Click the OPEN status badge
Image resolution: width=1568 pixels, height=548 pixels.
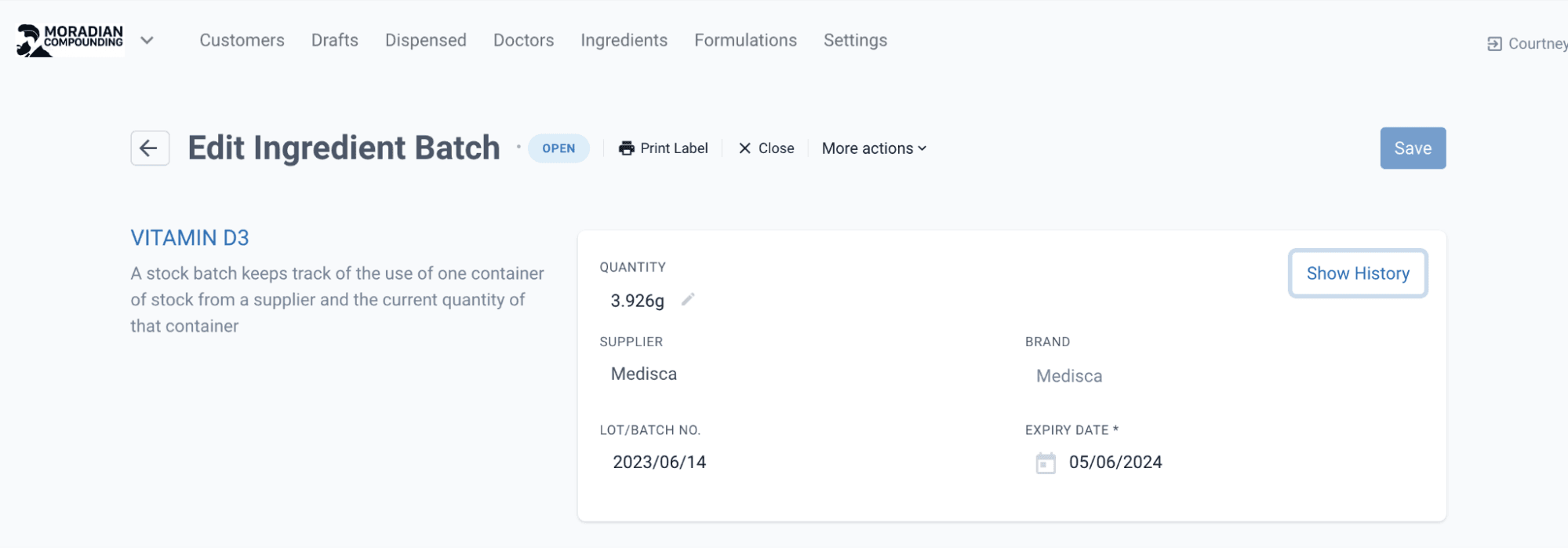coord(558,148)
